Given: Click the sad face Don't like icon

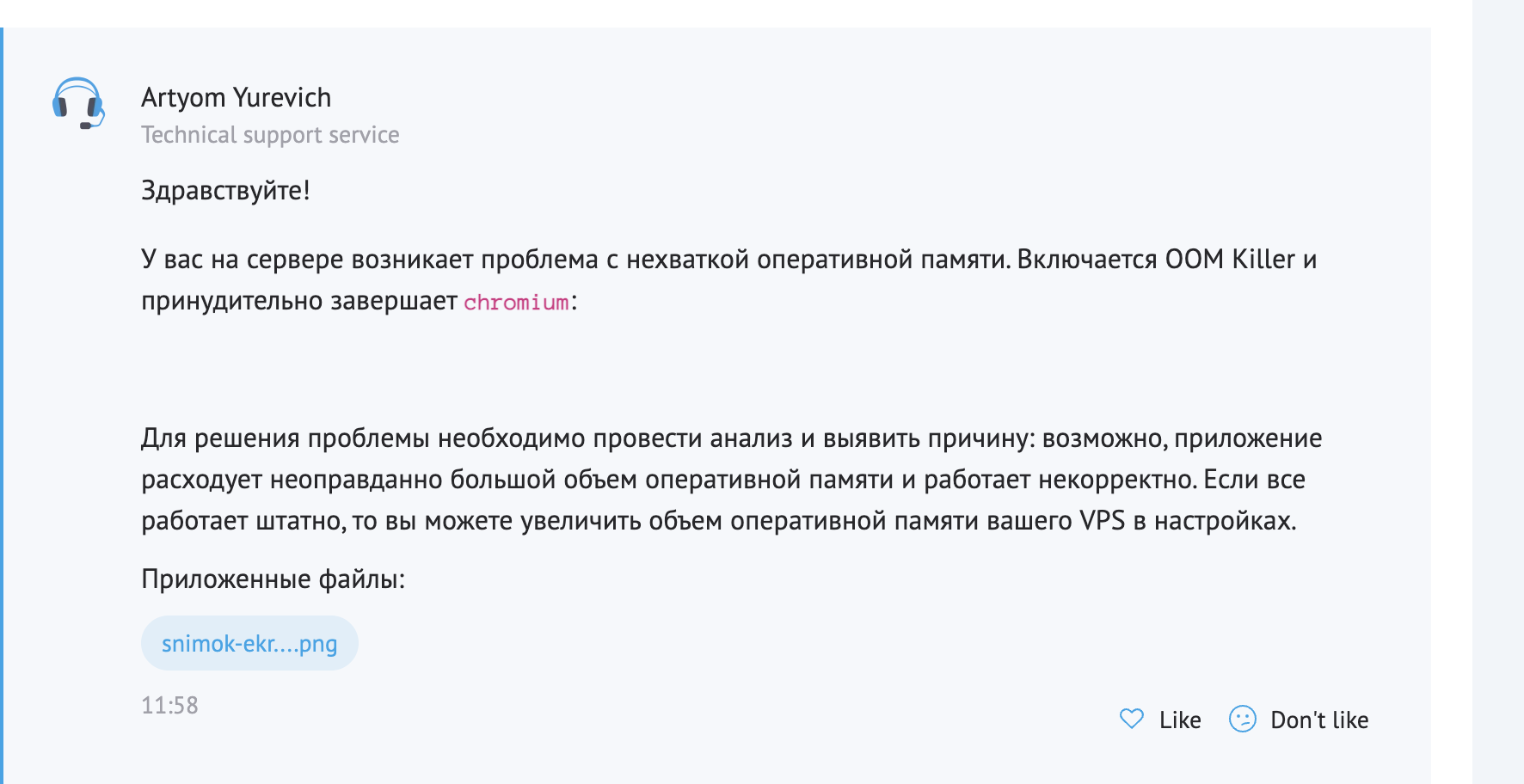Looking at the screenshot, I should pyautogui.click(x=1243, y=719).
